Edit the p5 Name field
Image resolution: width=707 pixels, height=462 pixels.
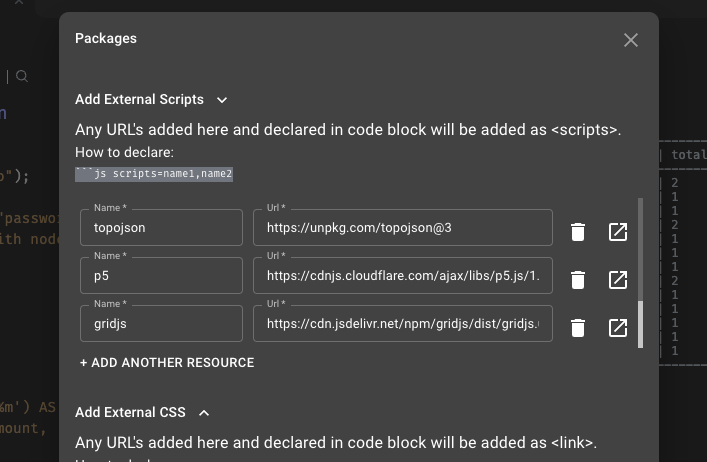pyautogui.click(x=161, y=275)
